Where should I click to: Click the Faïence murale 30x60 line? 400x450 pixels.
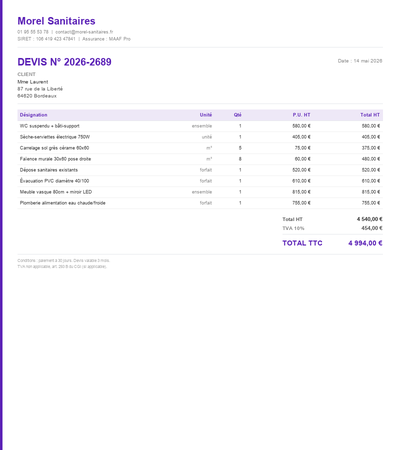tap(200, 159)
